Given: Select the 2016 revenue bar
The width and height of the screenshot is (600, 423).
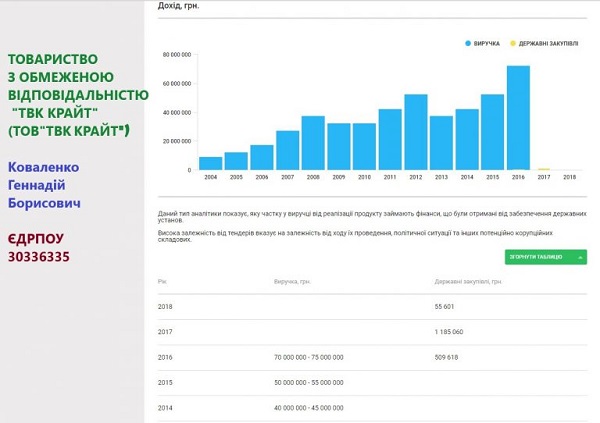Looking at the screenshot, I should 518,118.
